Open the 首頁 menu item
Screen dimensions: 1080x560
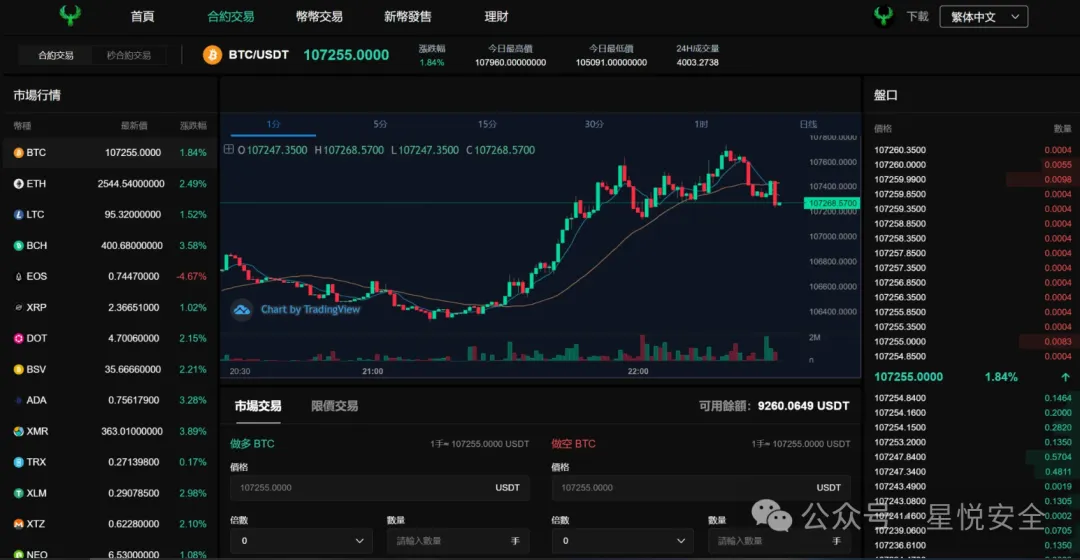point(143,17)
